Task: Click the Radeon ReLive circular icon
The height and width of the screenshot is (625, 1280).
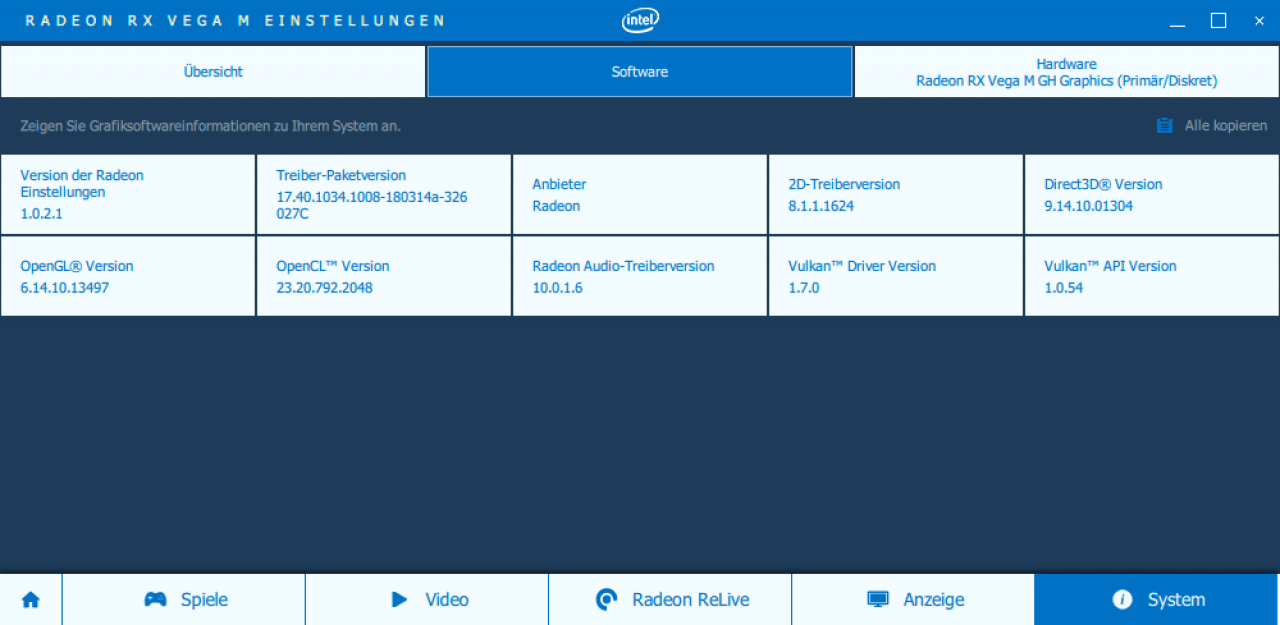Action: click(606, 600)
